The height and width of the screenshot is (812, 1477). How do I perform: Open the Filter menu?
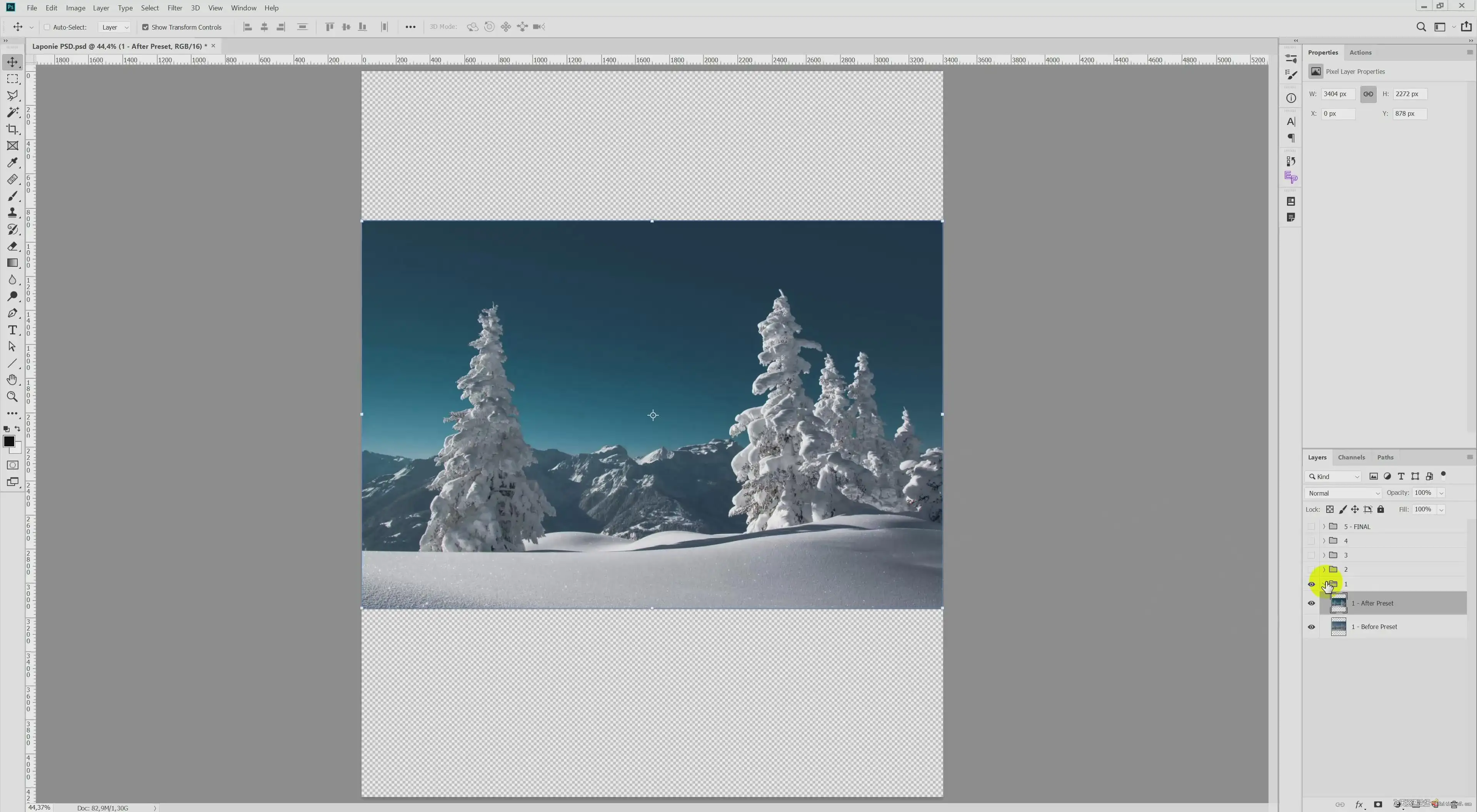174,8
